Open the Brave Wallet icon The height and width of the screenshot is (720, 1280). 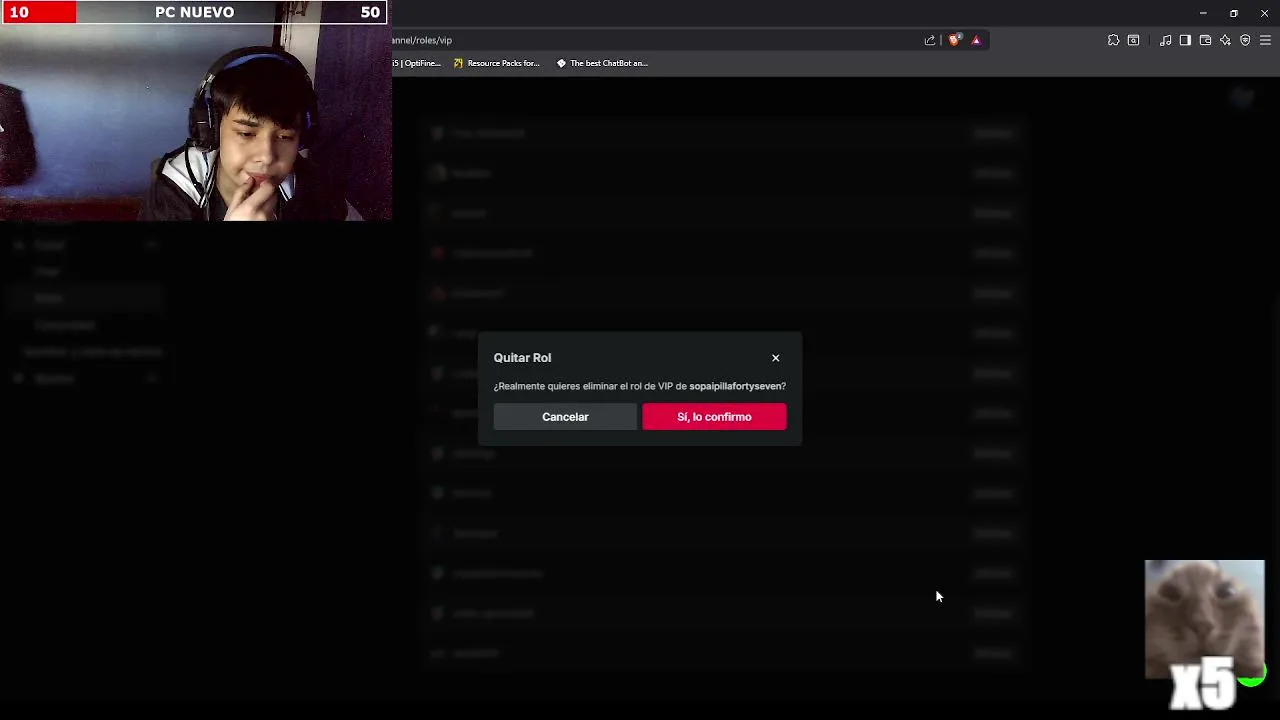tap(1205, 40)
